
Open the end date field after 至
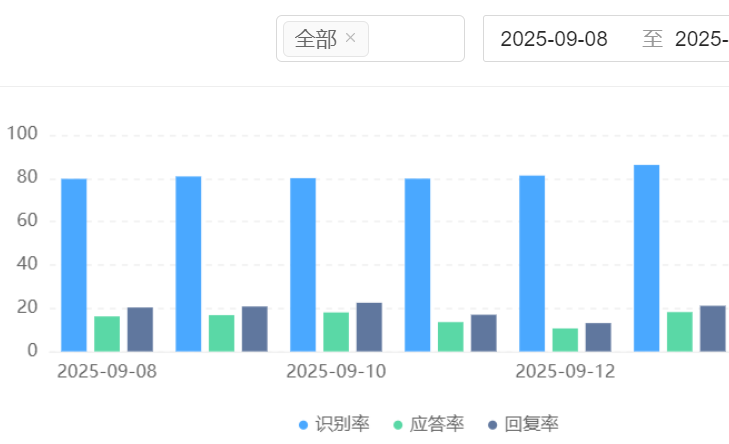[x=700, y=39]
